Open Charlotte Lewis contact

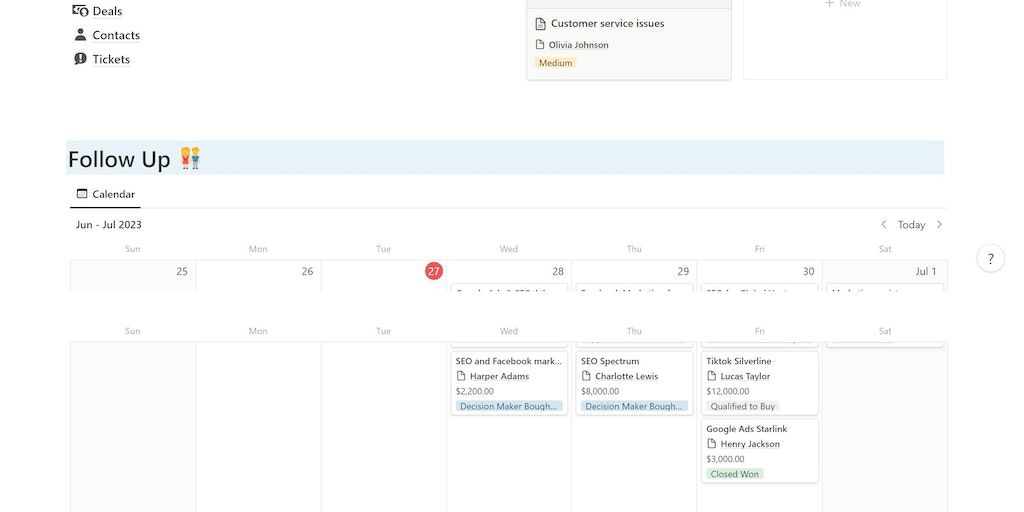[x=626, y=376]
